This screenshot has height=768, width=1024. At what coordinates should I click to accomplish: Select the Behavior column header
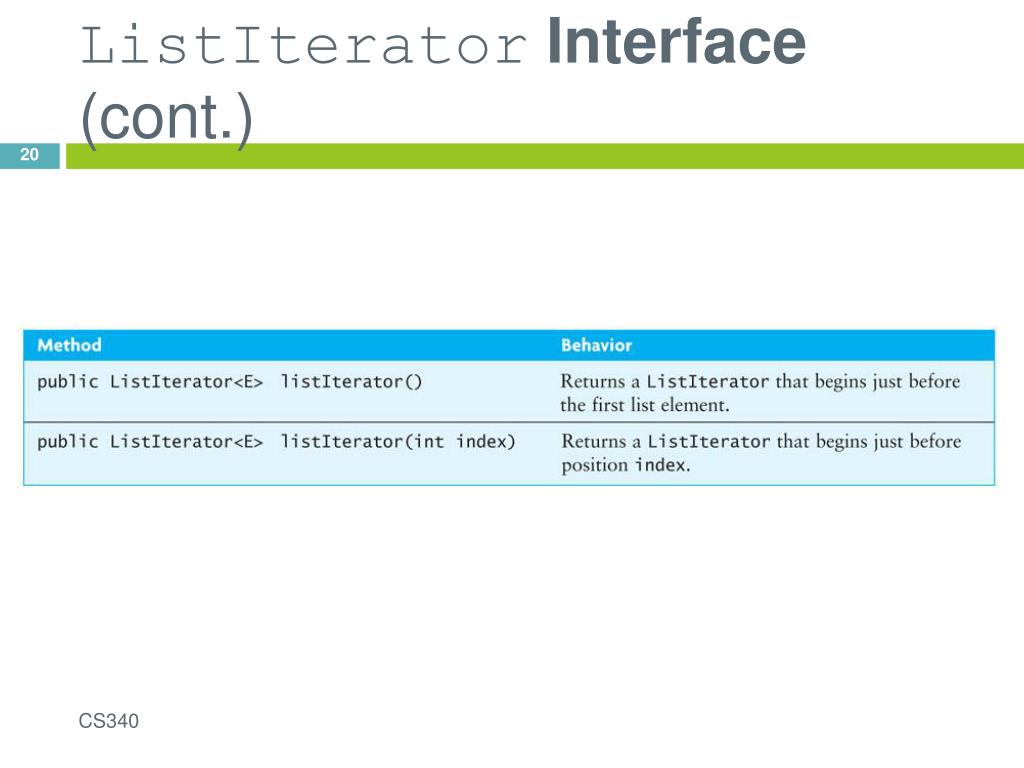pyautogui.click(x=596, y=345)
